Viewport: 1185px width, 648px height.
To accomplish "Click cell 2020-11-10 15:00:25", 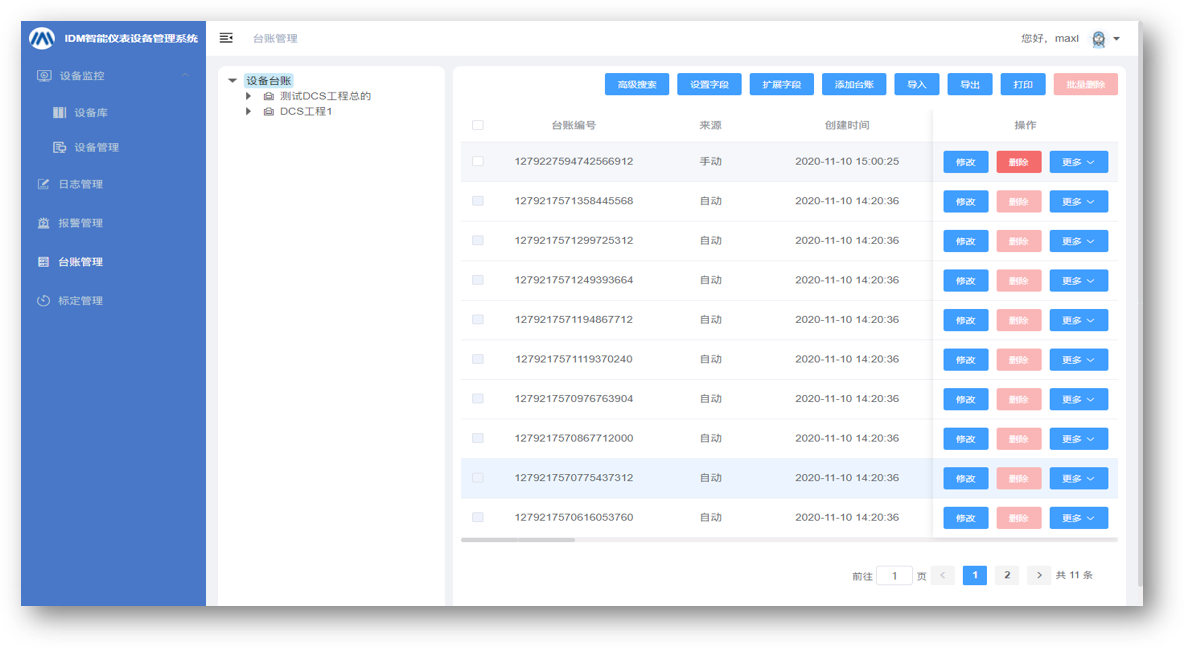I will 847,161.
